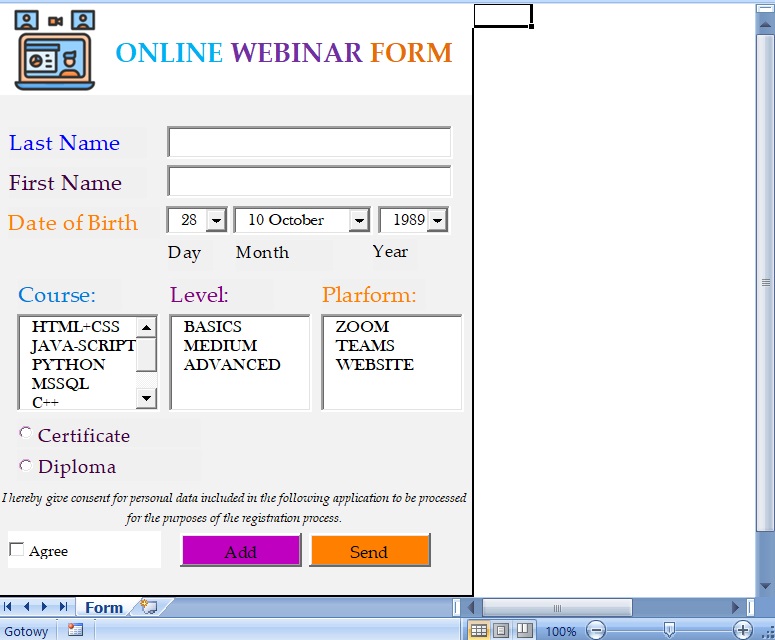Select the Form sheet tab
The width and height of the screenshot is (775, 640).
104,607
